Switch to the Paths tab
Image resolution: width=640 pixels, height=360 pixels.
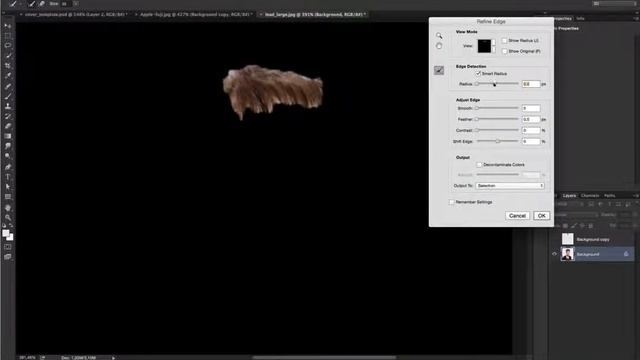click(609, 196)
